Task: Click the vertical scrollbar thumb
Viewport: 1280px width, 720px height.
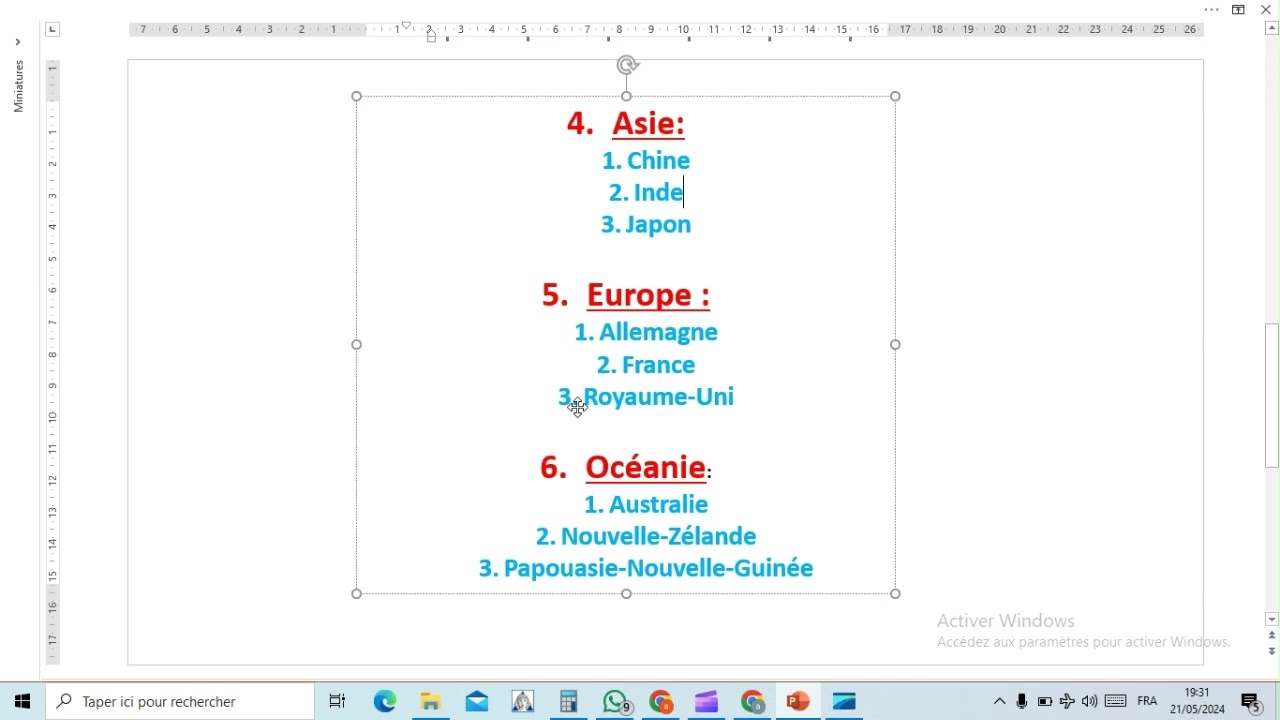Action: 1272,395
